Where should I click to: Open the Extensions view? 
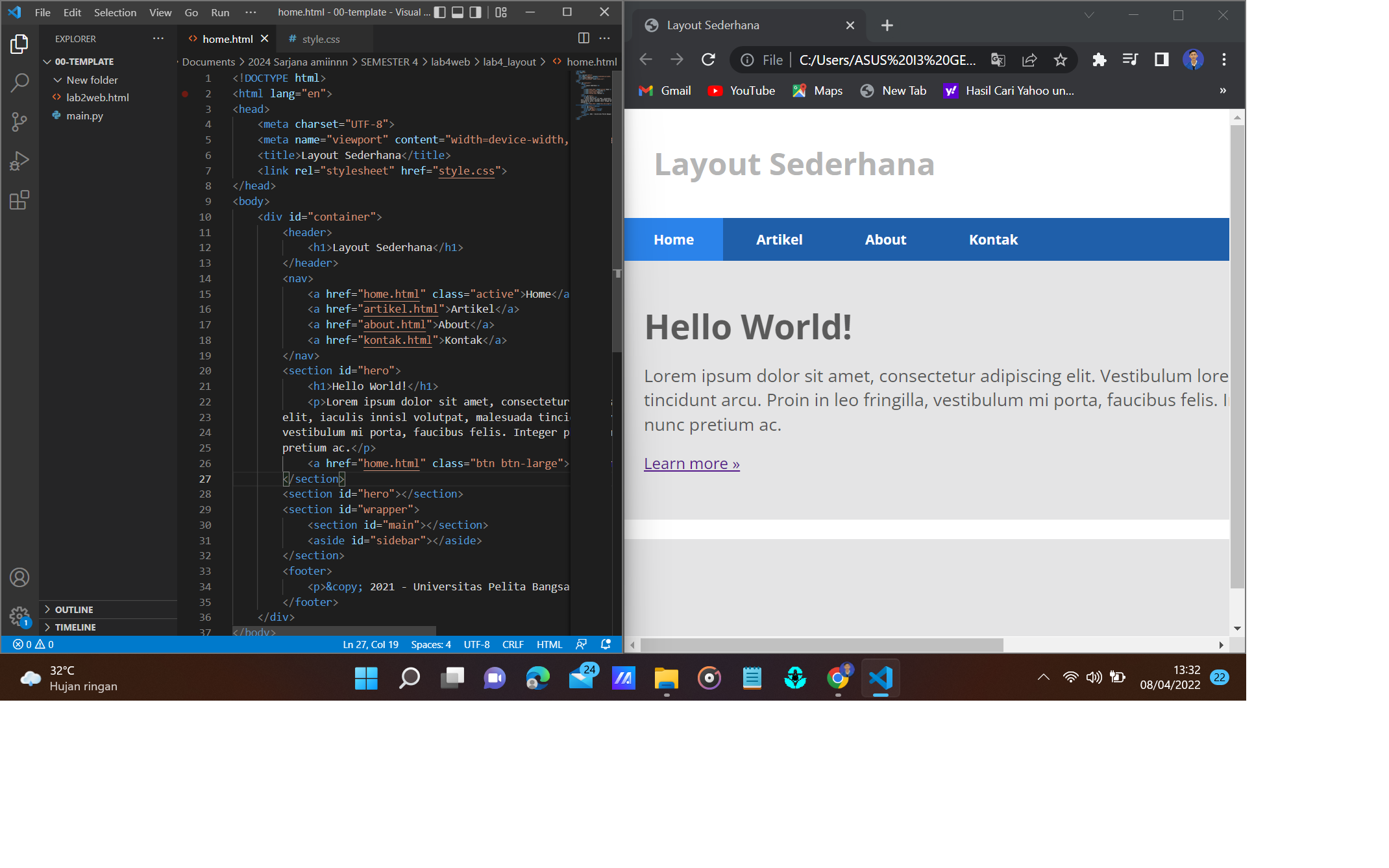tap(19, 200)
